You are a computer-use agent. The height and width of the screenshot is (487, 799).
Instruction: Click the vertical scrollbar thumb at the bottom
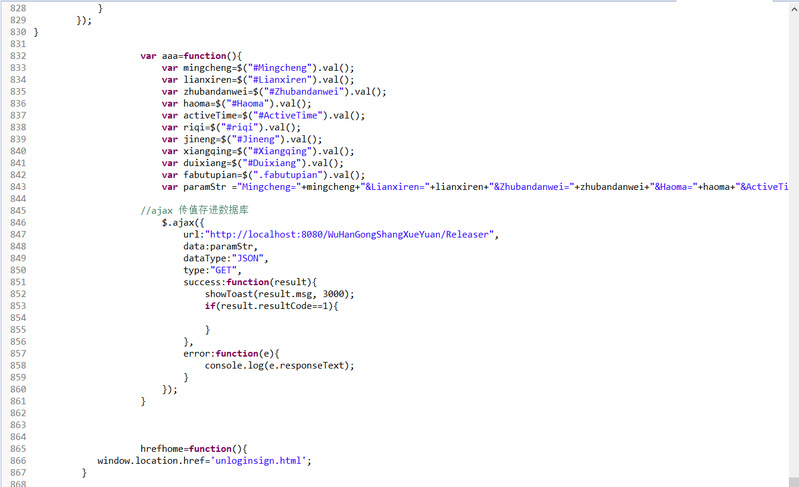pyautogui.click(x=793, y=482)
